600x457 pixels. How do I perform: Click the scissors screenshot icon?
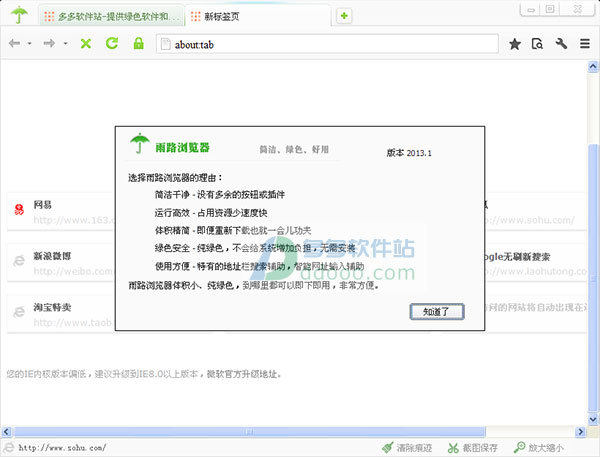pyautogui.click(x=453, y=447)
